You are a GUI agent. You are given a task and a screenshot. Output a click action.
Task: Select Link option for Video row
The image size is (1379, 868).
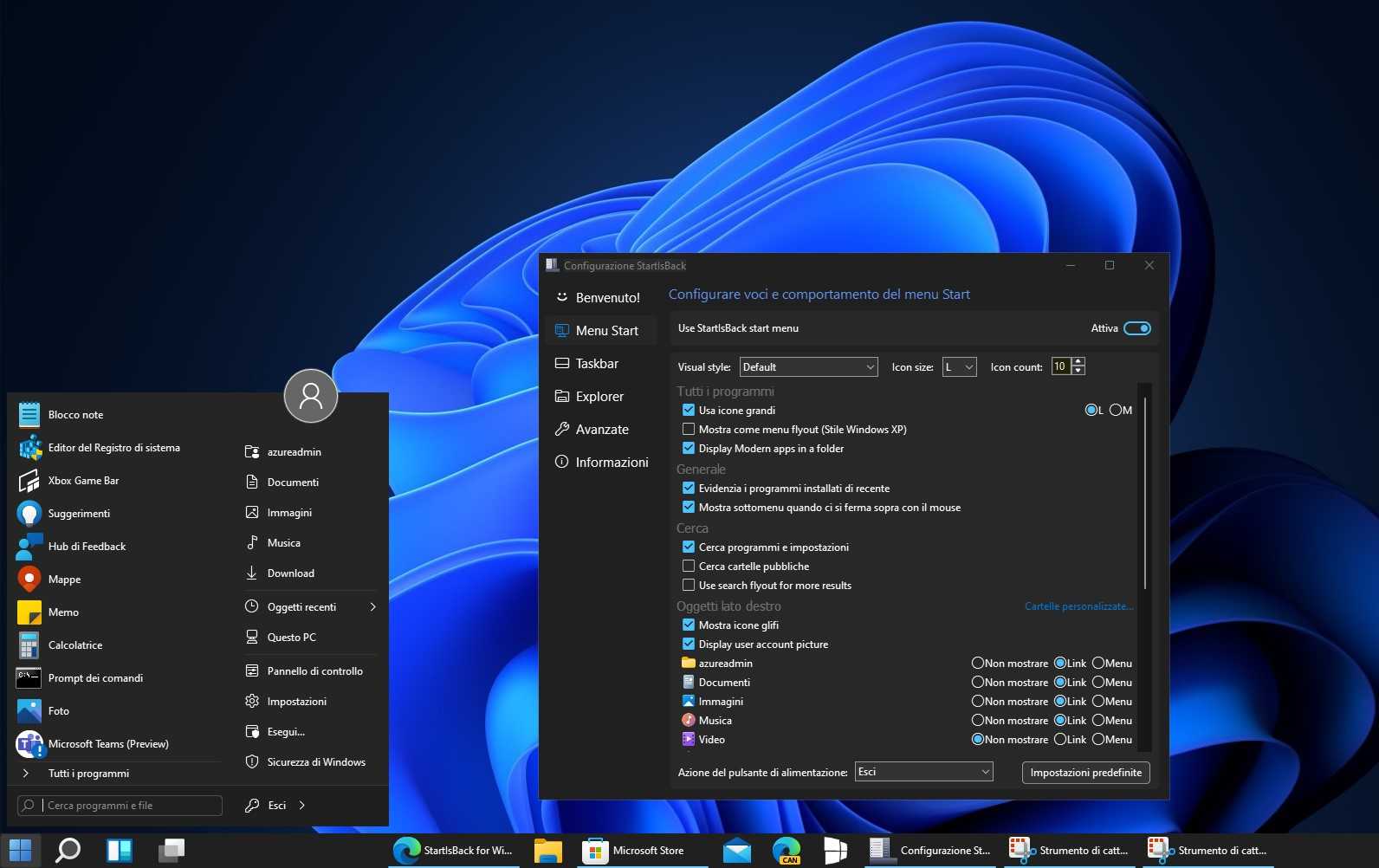1060,740
